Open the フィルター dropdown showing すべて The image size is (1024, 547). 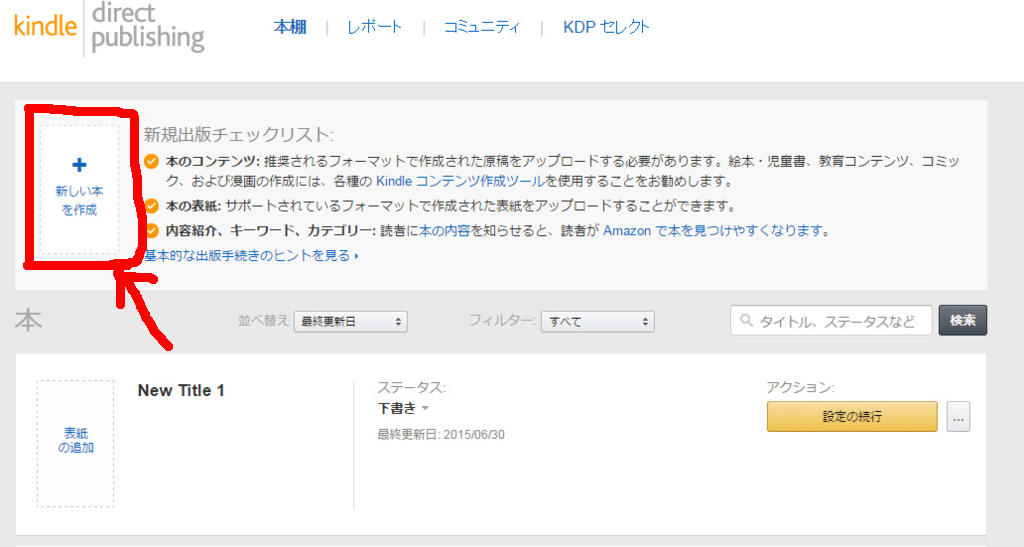click(598, 322)
